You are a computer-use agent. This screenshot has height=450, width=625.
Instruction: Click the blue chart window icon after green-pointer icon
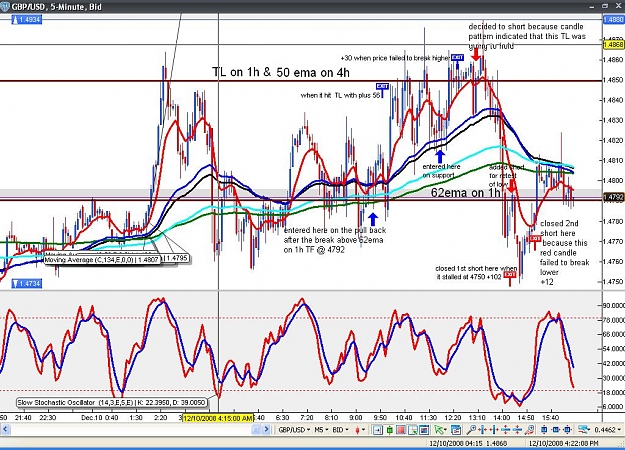424,430
